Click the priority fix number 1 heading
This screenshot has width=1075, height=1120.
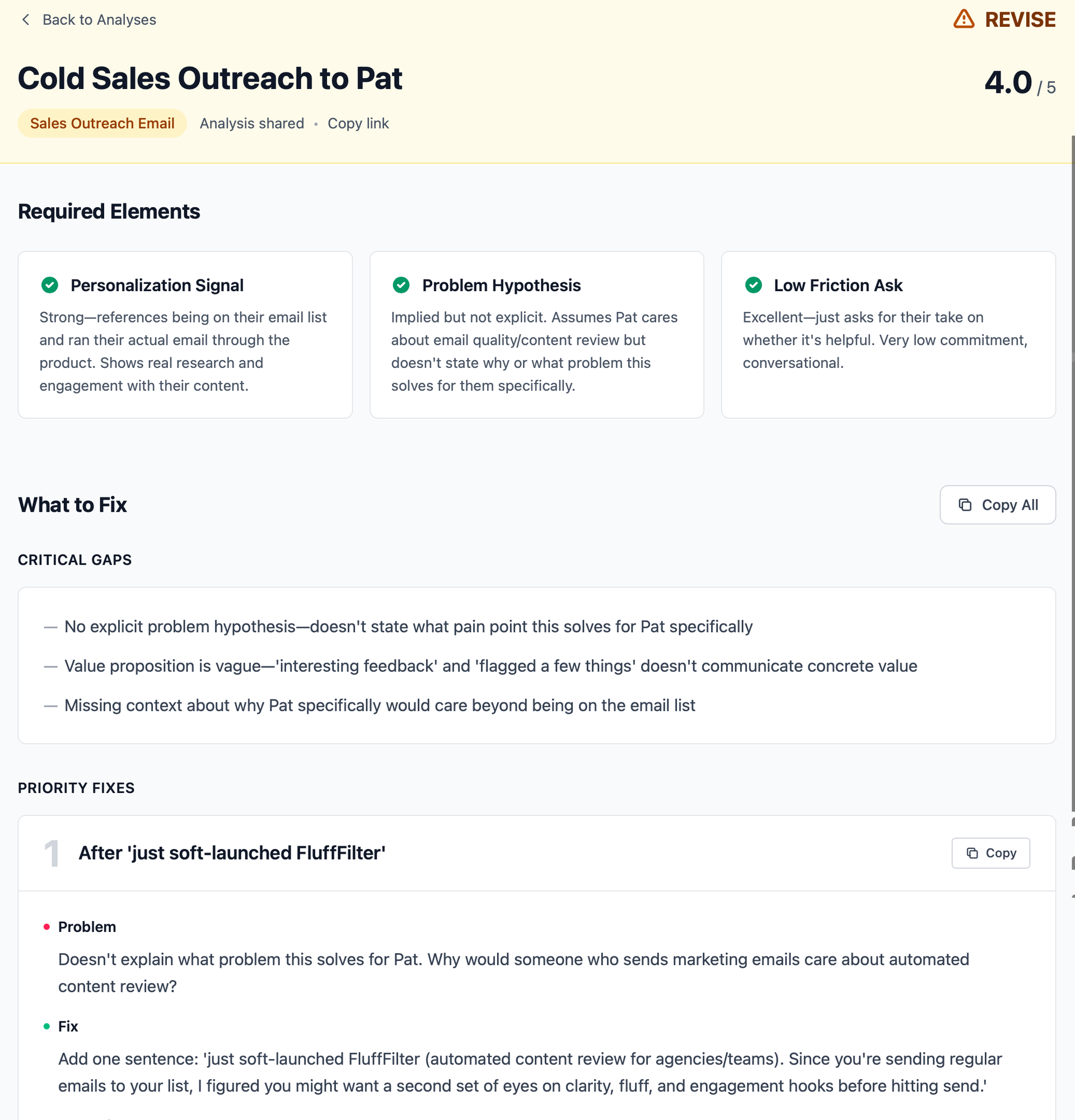tap(232, 852)
